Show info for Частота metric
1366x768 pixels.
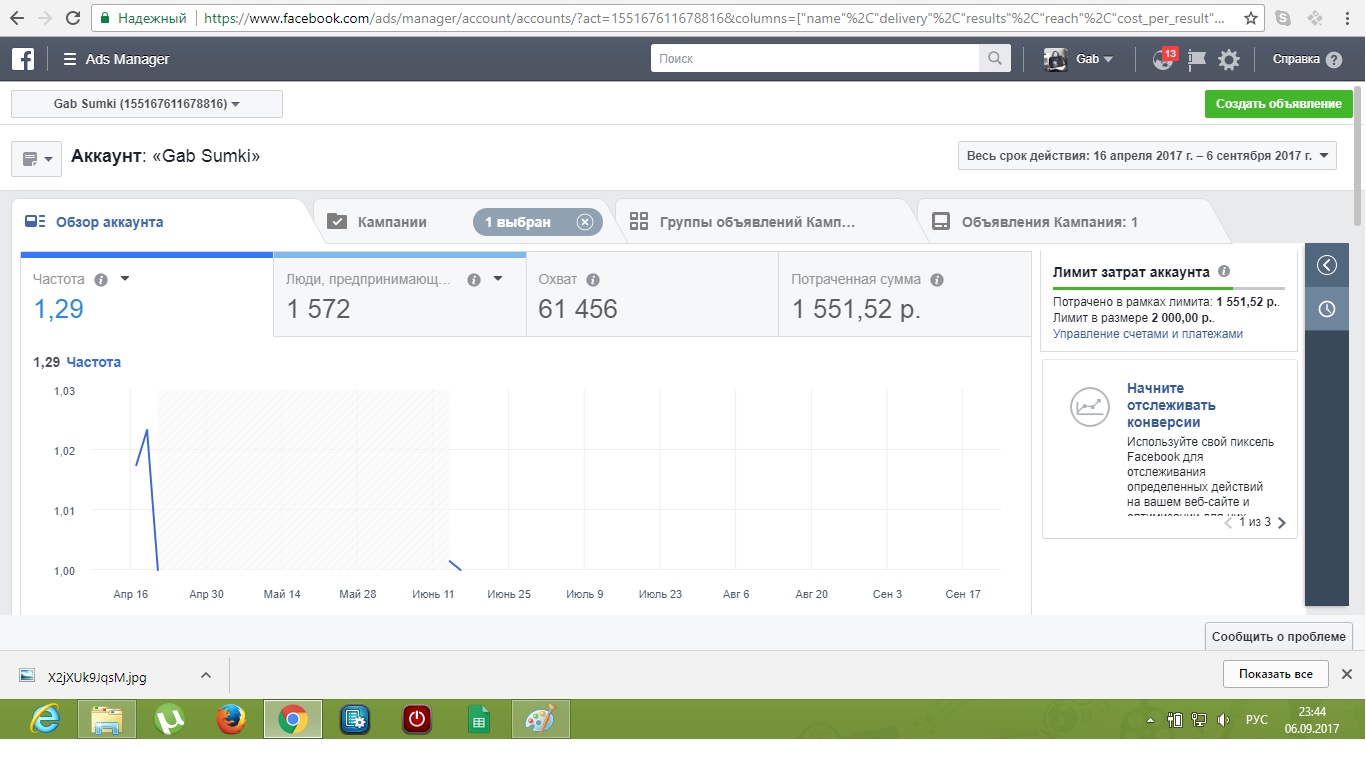(x=101, y=280)
